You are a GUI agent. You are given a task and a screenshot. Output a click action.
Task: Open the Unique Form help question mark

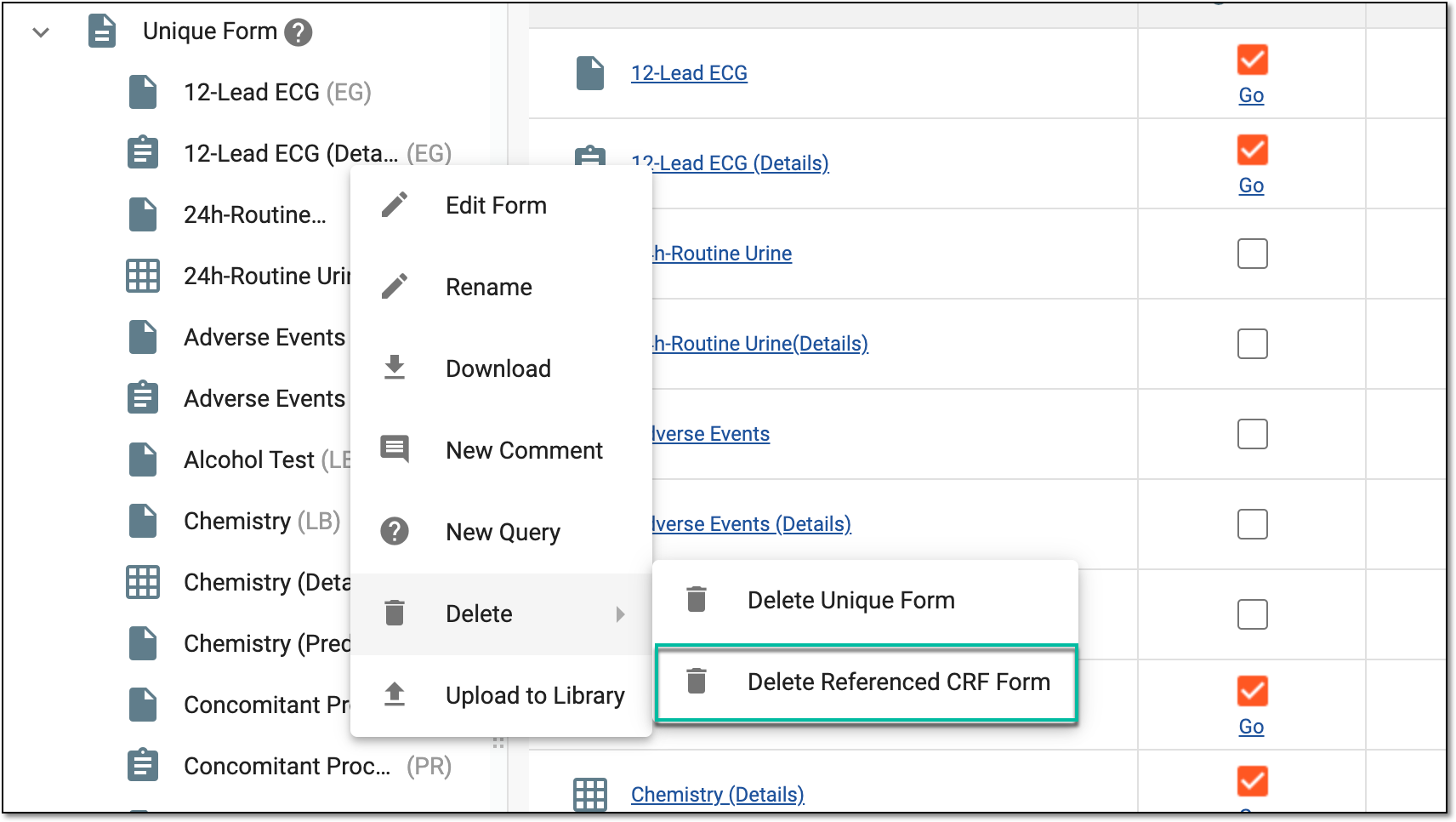(x=298, y=32)
